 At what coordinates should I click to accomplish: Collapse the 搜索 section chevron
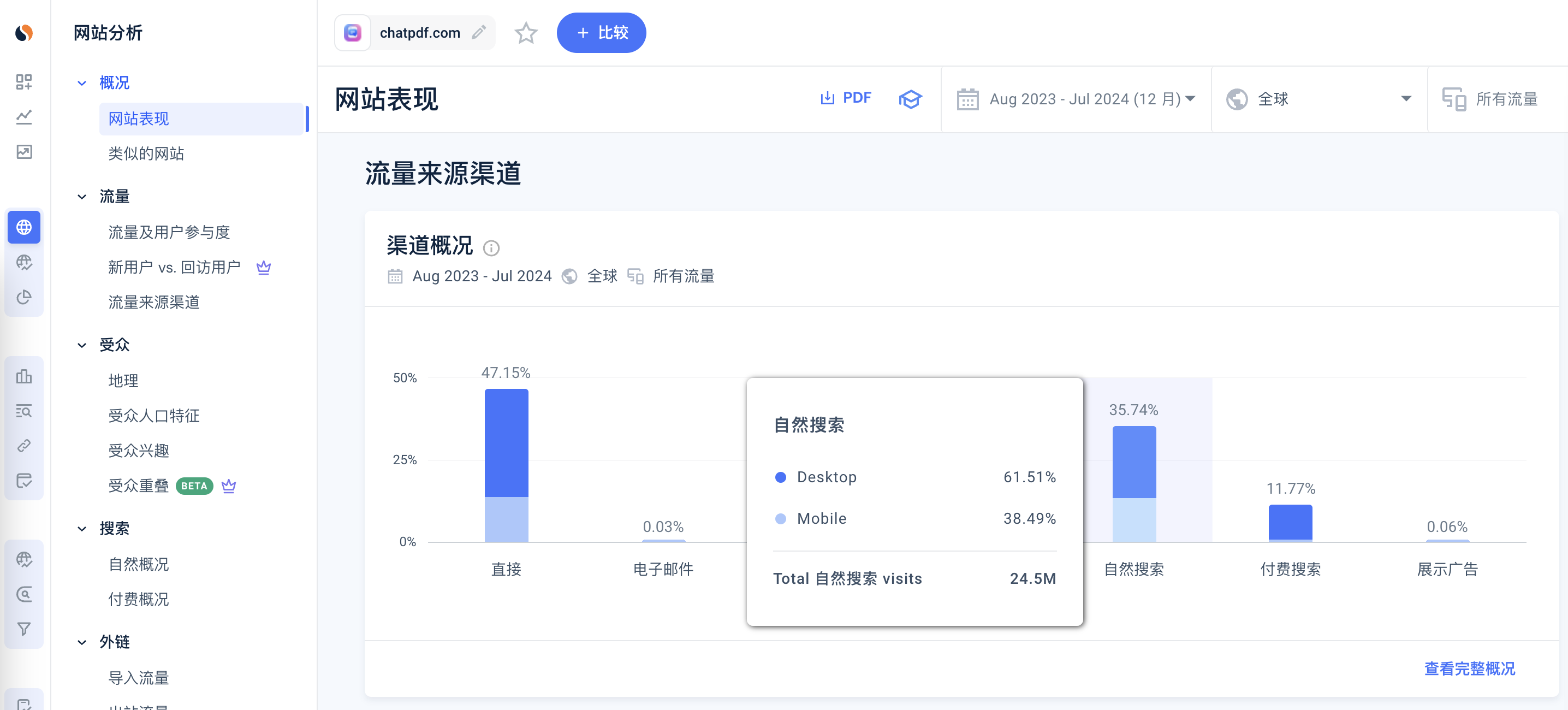coord(81,529)
